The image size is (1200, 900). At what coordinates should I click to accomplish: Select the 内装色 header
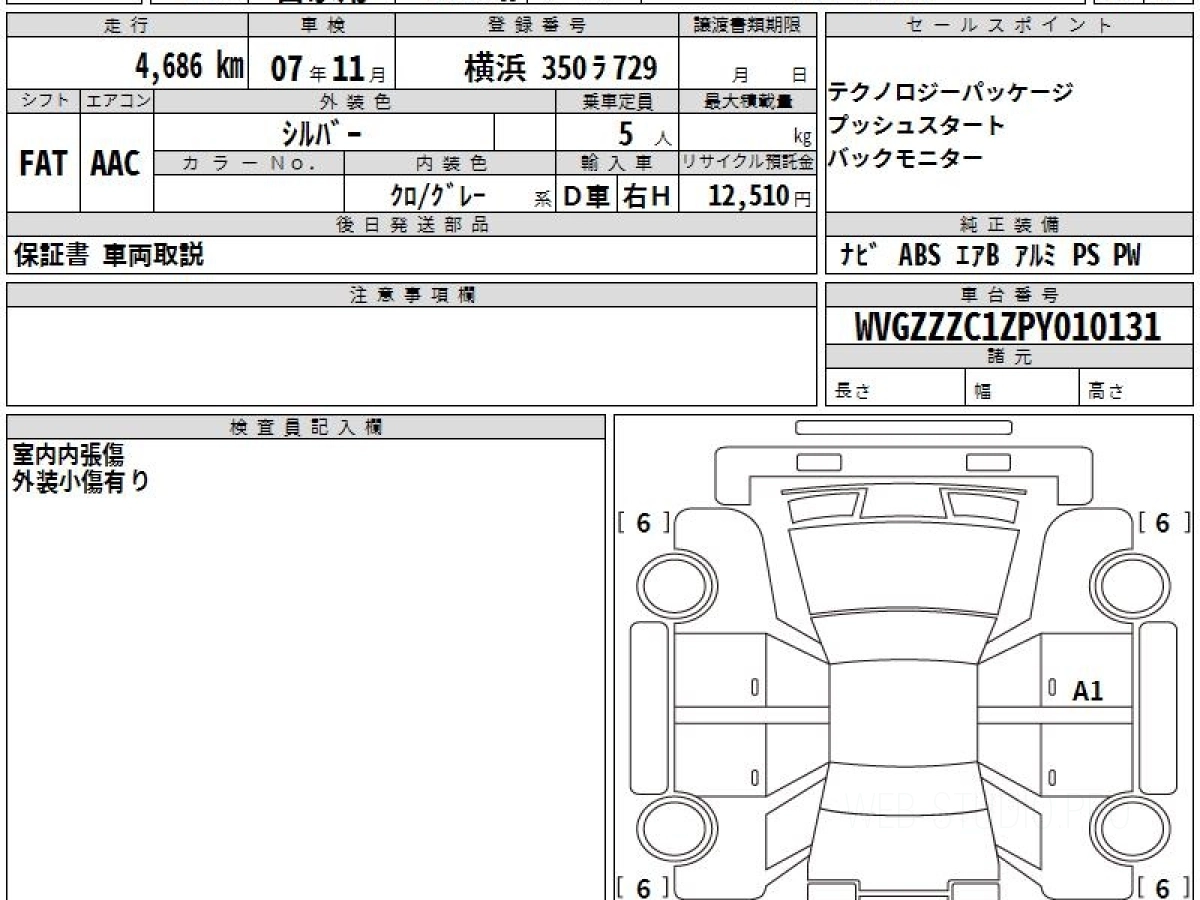[x=451, y=164]
